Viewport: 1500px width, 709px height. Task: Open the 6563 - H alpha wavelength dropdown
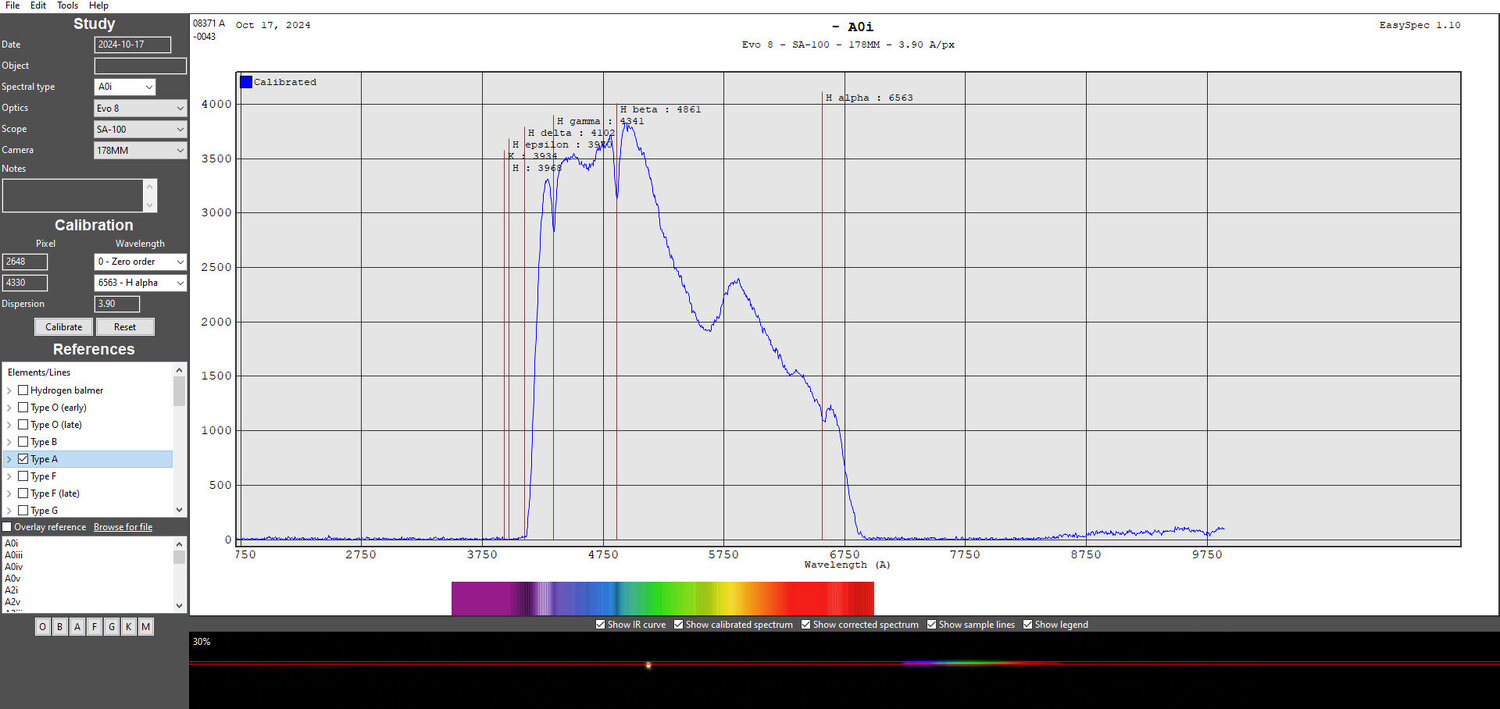pos(140,283)
